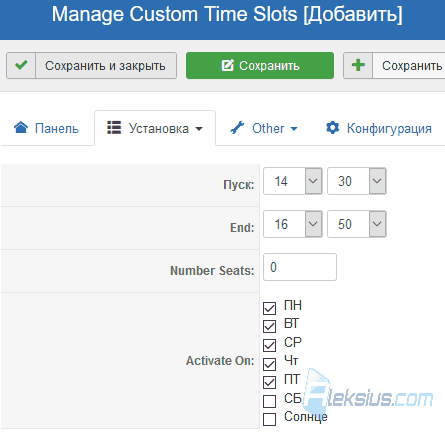Focus the Number Seats input field
The height and width of the screenshot is (442, 445).
point(300,267)
